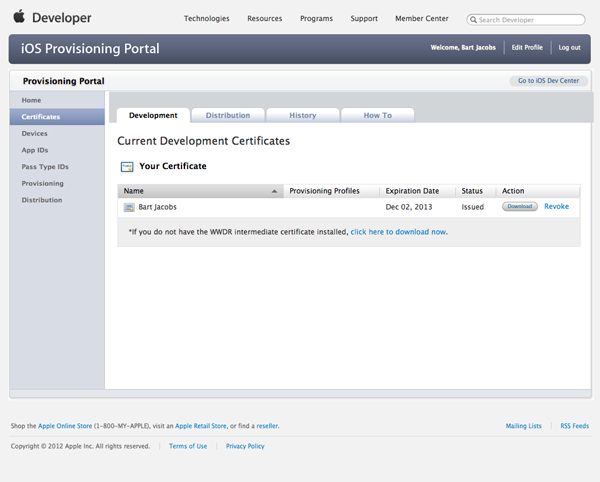Screen dimensions: 600x482
Task: Click the Name column header
Action: pos(201,191)
